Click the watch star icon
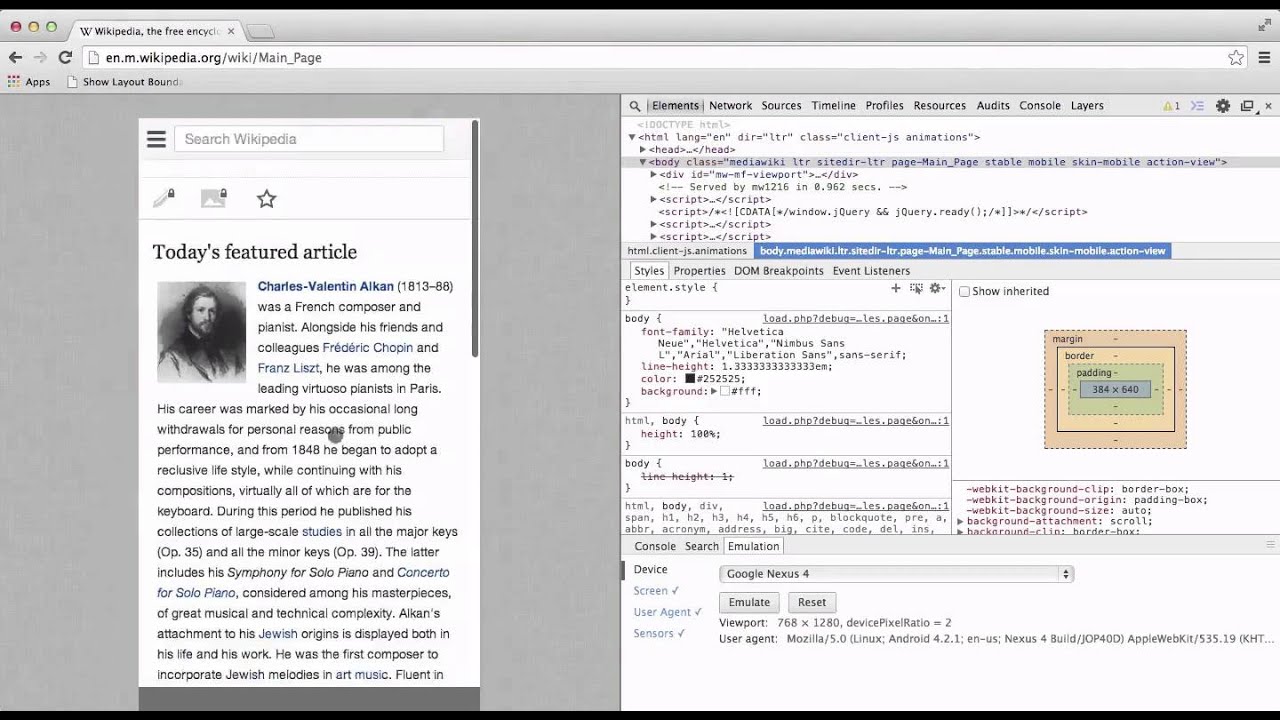Image resolution: width=1280 pixels, height=720 pixels. 266,199
